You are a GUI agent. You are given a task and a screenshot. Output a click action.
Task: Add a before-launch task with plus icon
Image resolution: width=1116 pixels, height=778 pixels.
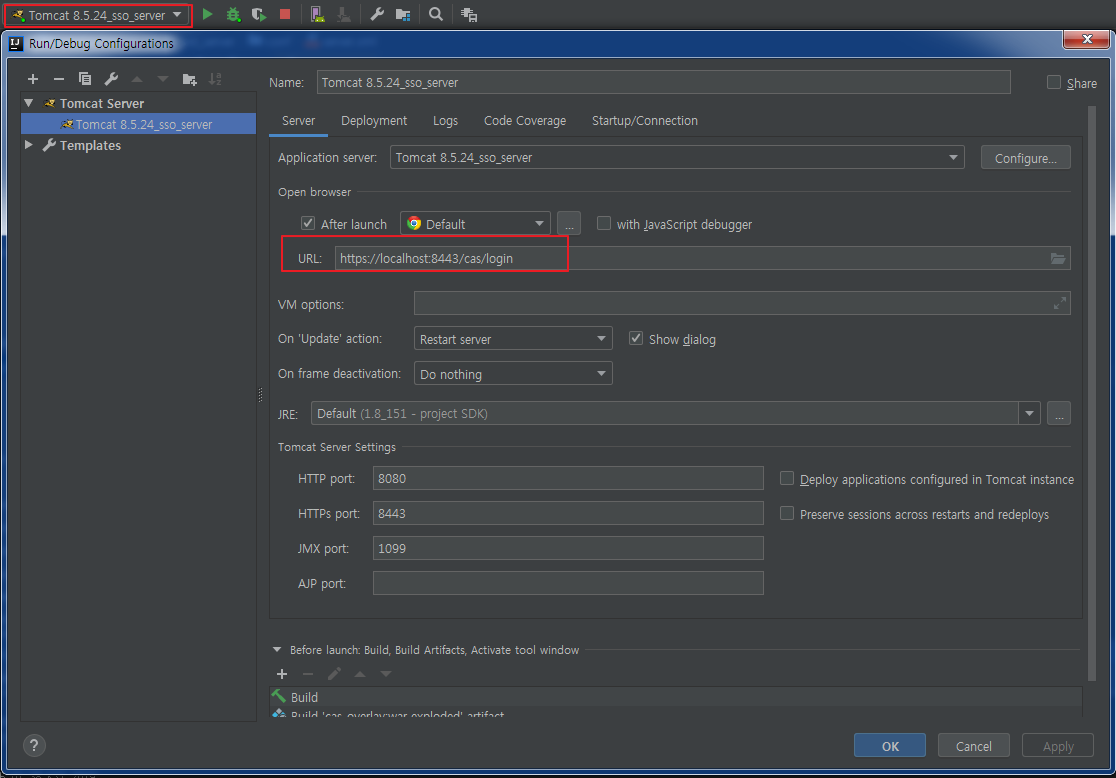tap(282, 674)
